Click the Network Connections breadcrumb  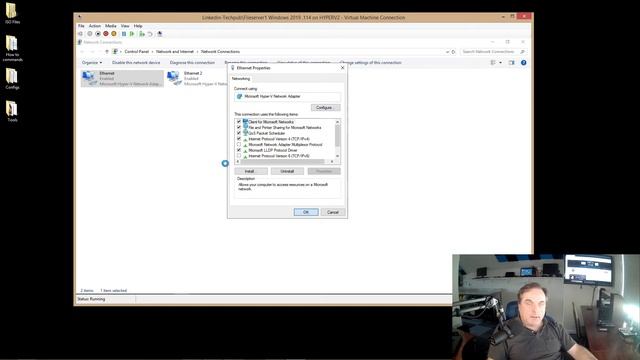point(220,52)
